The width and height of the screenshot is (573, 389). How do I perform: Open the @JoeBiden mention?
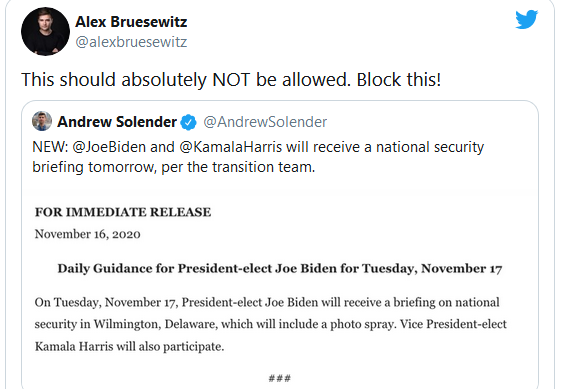(x=109, y=147)
